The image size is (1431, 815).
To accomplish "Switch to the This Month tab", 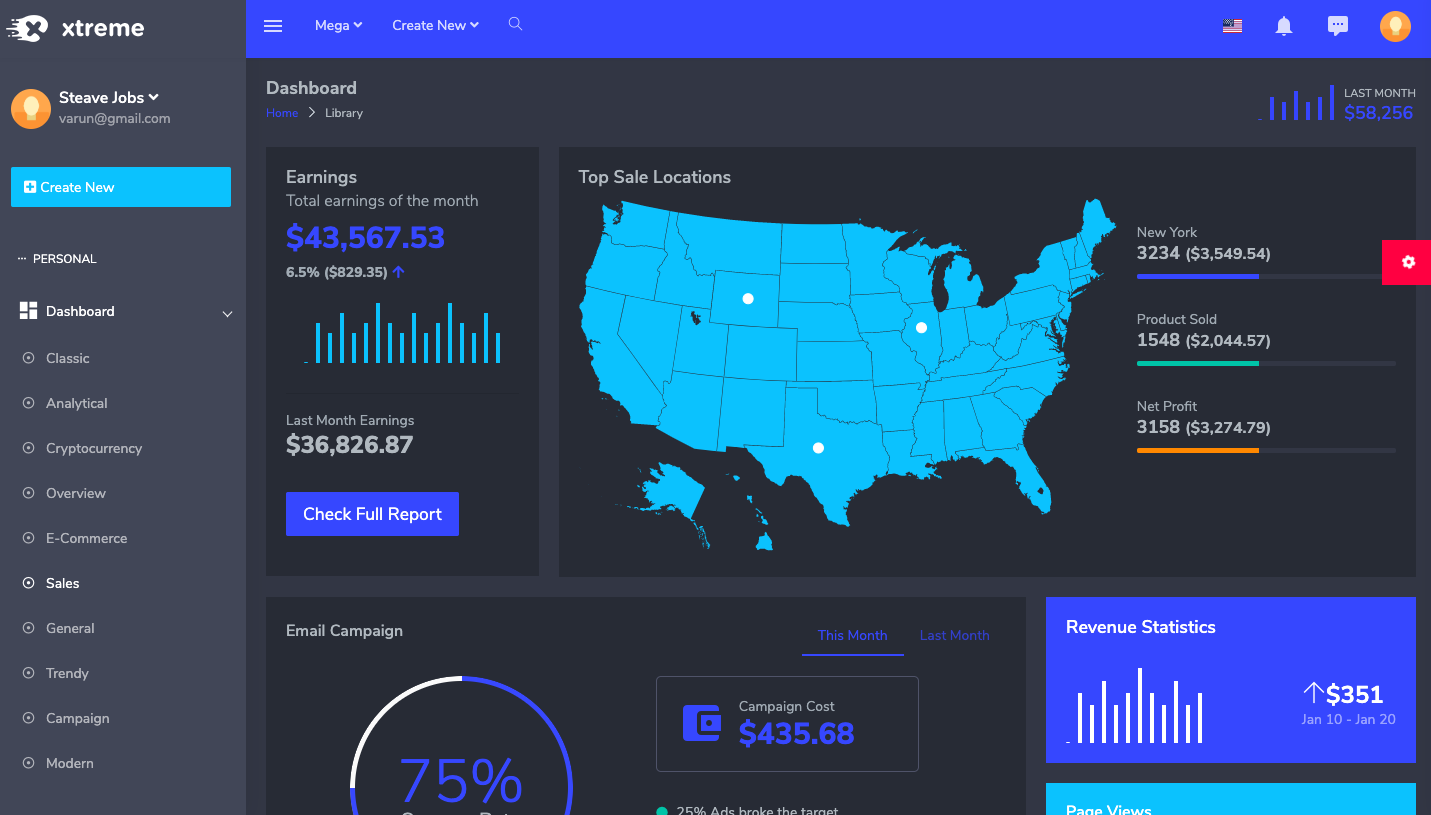I will [x=852, y=635].
